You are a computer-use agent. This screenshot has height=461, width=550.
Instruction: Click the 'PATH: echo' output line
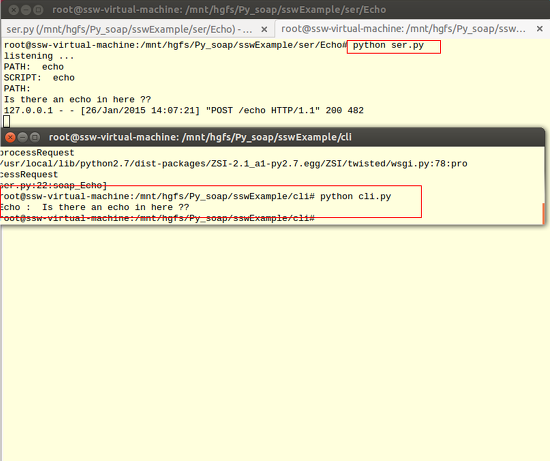[x=34, y=67]
